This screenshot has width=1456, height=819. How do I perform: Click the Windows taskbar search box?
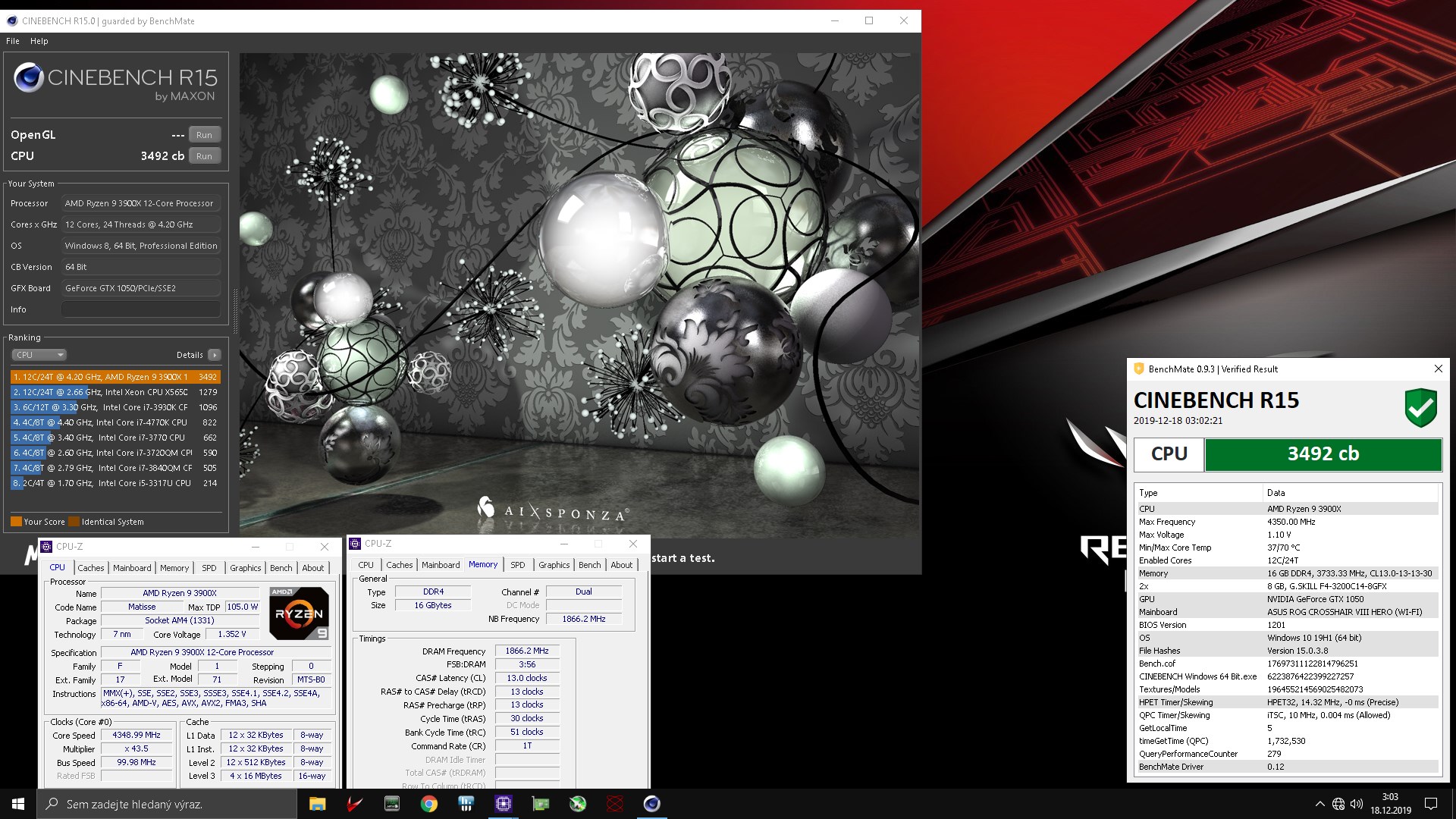point(167,804)
